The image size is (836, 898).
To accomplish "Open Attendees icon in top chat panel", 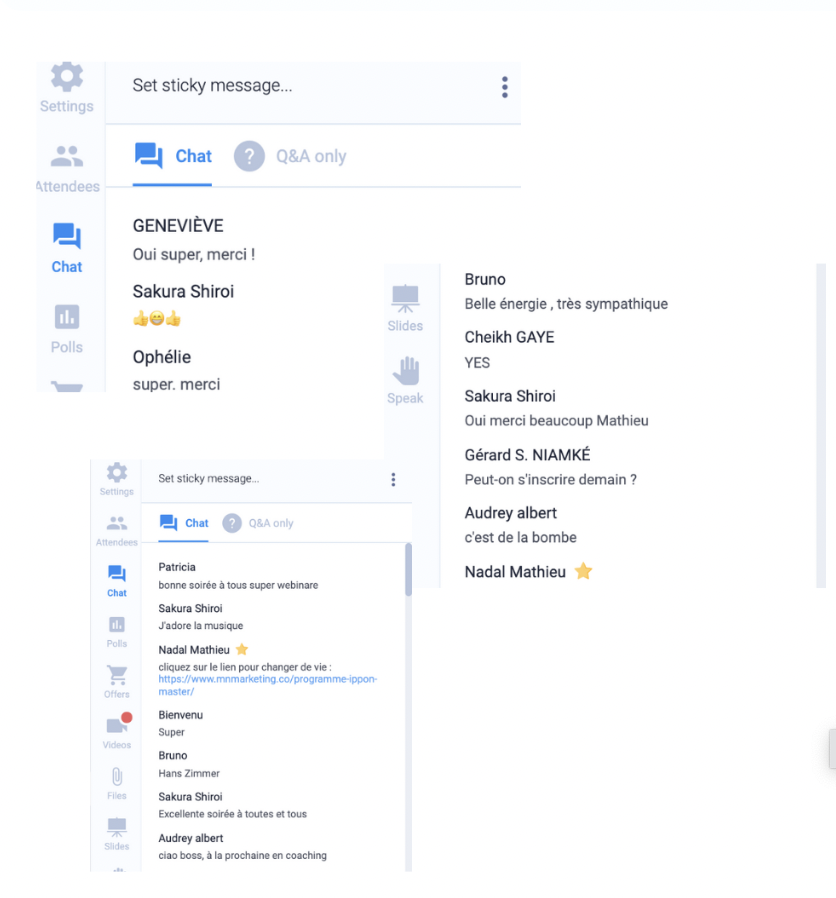I will click(x=67, y=156).
